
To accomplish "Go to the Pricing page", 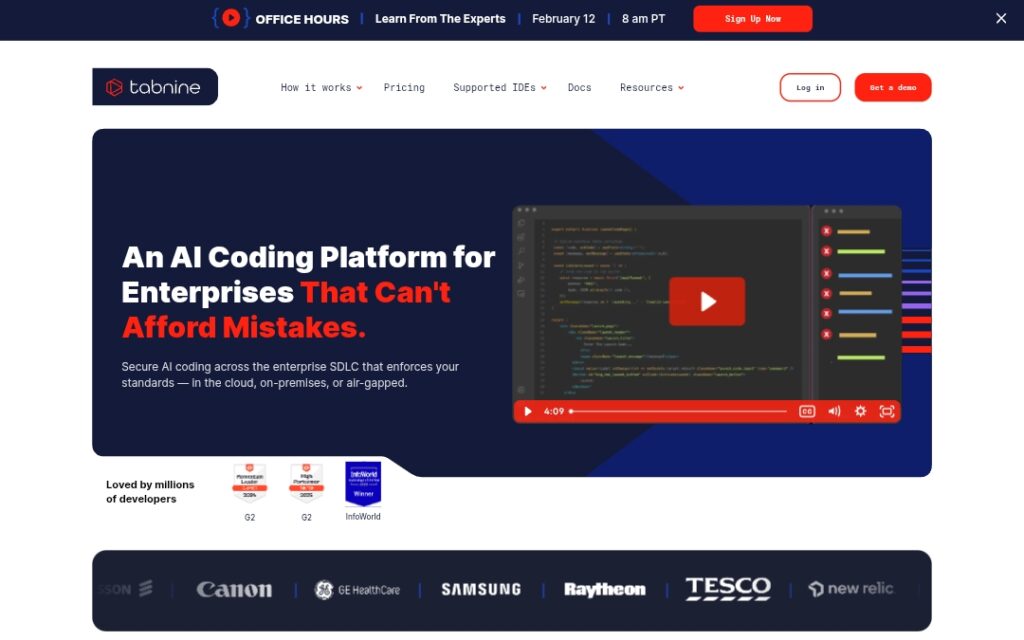I will point(404,88).
